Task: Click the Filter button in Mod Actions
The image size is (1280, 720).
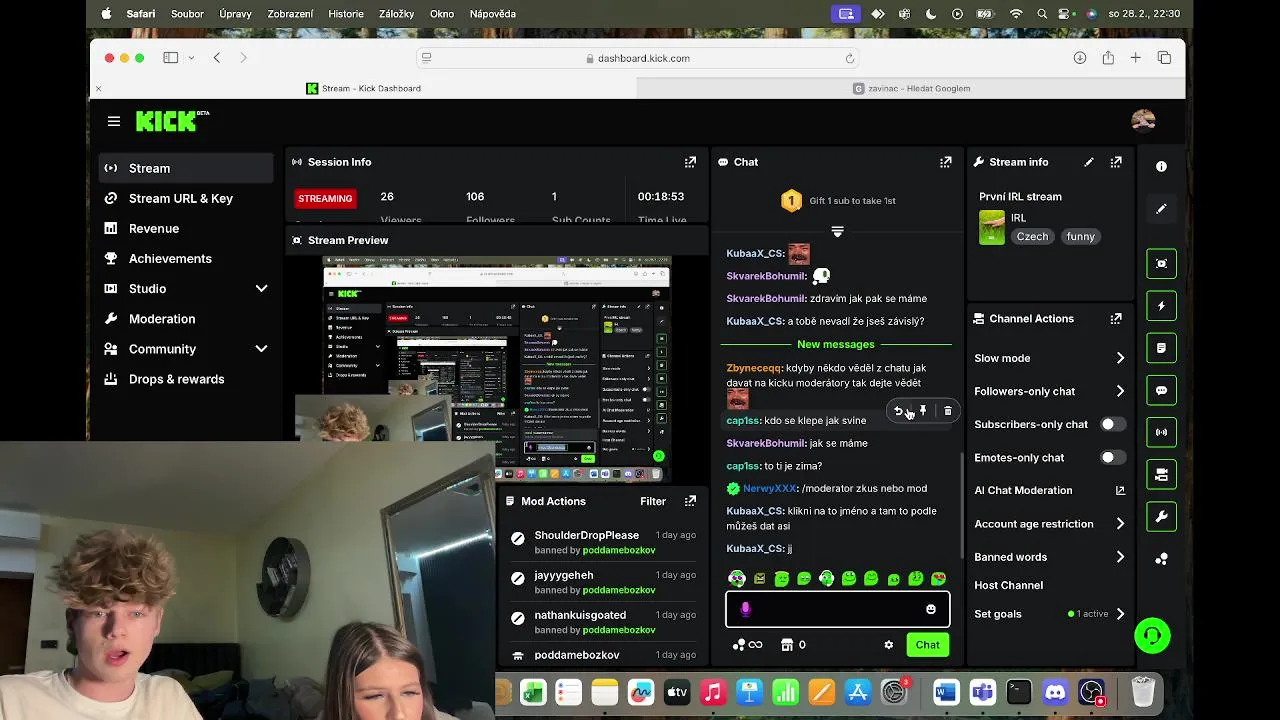Action: tap(653, 501)
